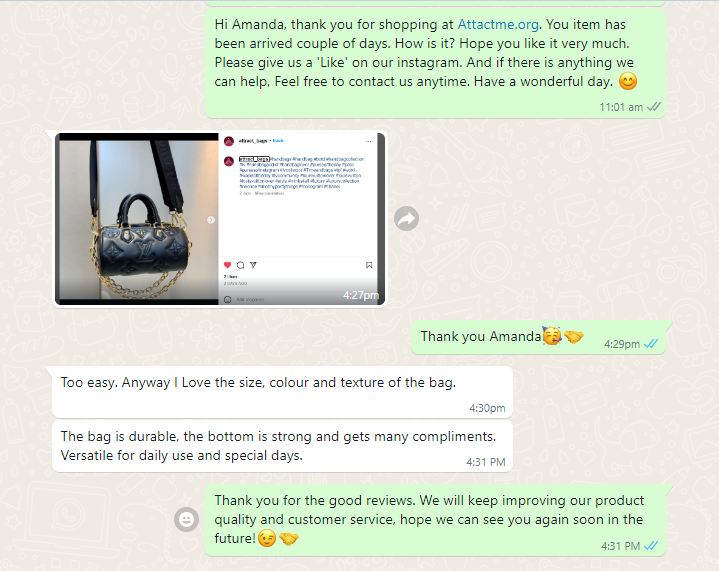Click the forward arrow beside the image message
Screen dimensions: 719x571
click(406, 219)
